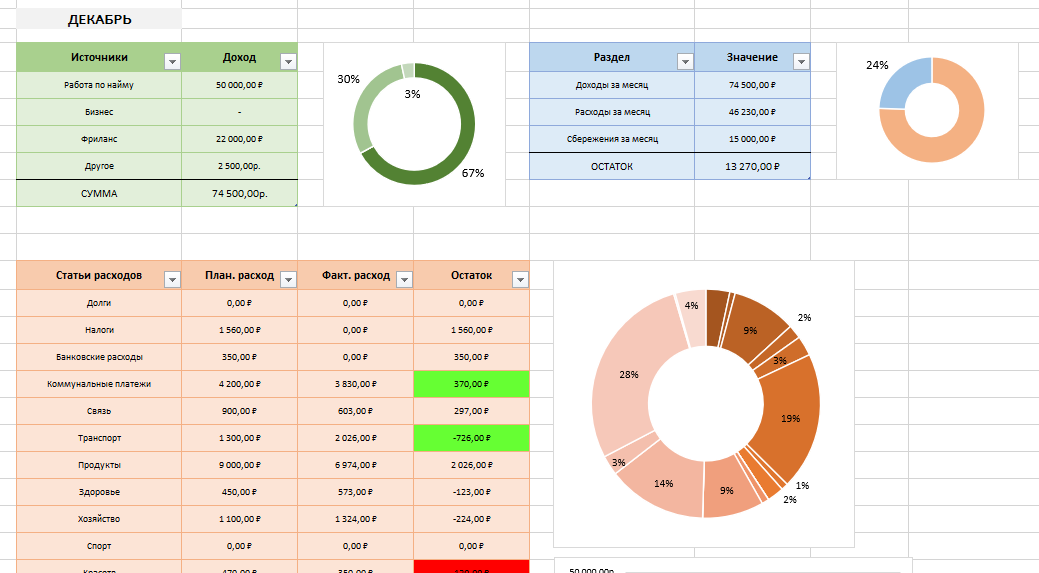The image size is (1039, 573).
Task: Select the Транспорт expense row label
Action: point(99,439)
